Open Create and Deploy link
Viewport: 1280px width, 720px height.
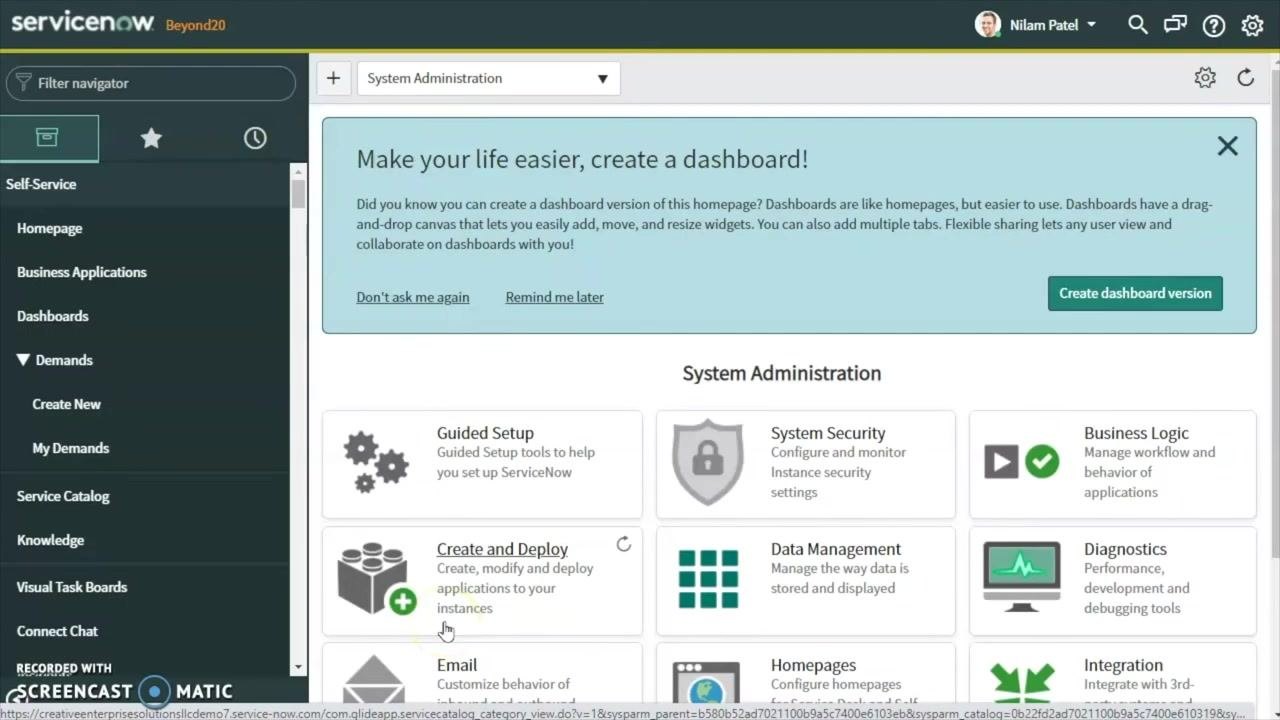point(502,549)
